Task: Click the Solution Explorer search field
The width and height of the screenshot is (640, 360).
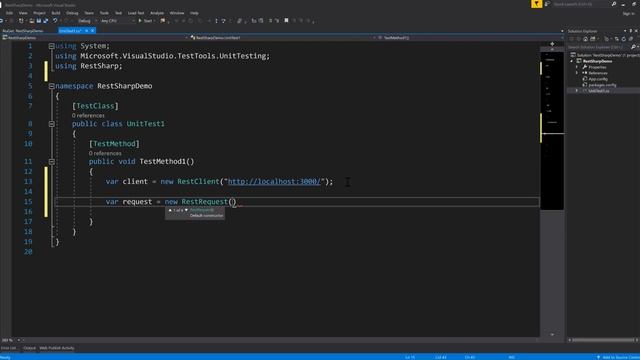Action: click(x=598, y=47)
